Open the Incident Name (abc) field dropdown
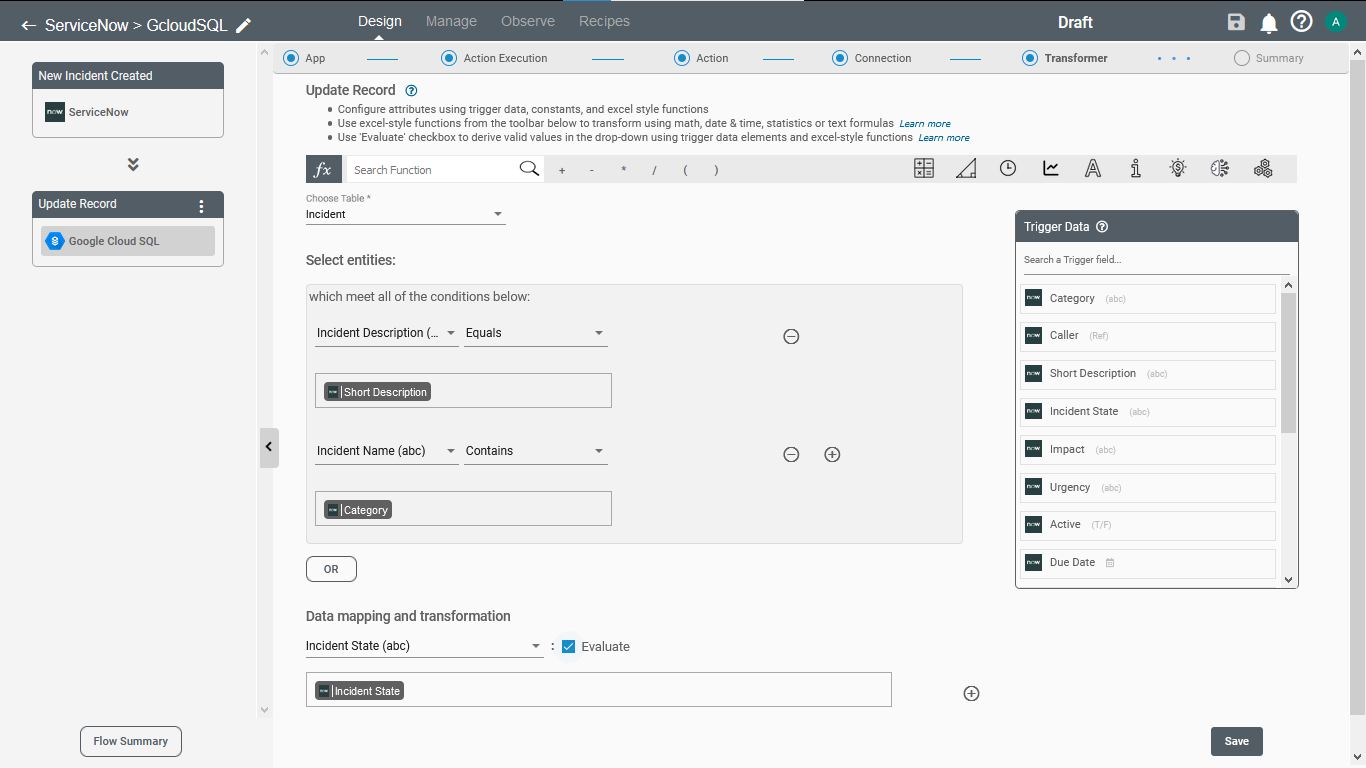Image resolution: width=1366 pixels, height=768 pixels. tap(386, 451)
